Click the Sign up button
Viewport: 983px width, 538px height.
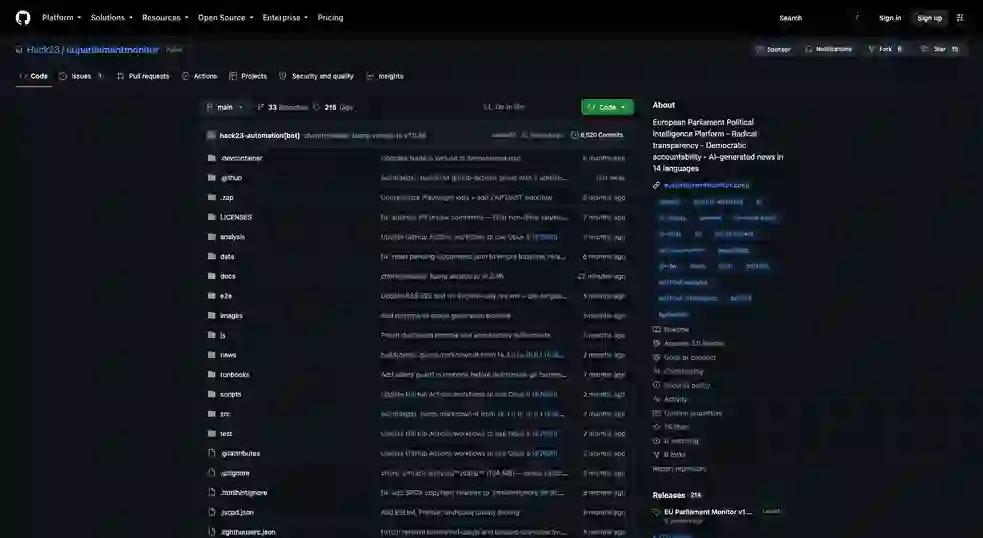click(x=929, y=18)
